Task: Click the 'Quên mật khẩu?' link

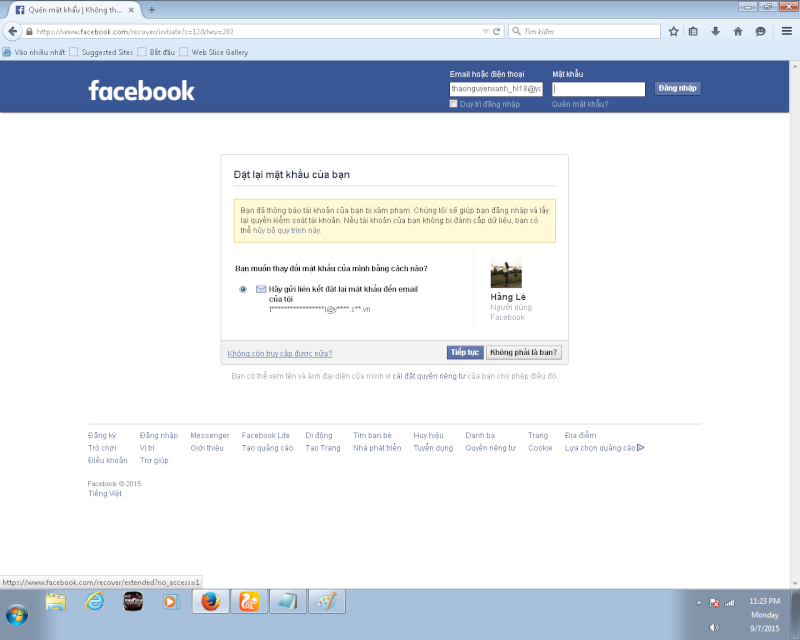Action: click(x=580, y=104)
